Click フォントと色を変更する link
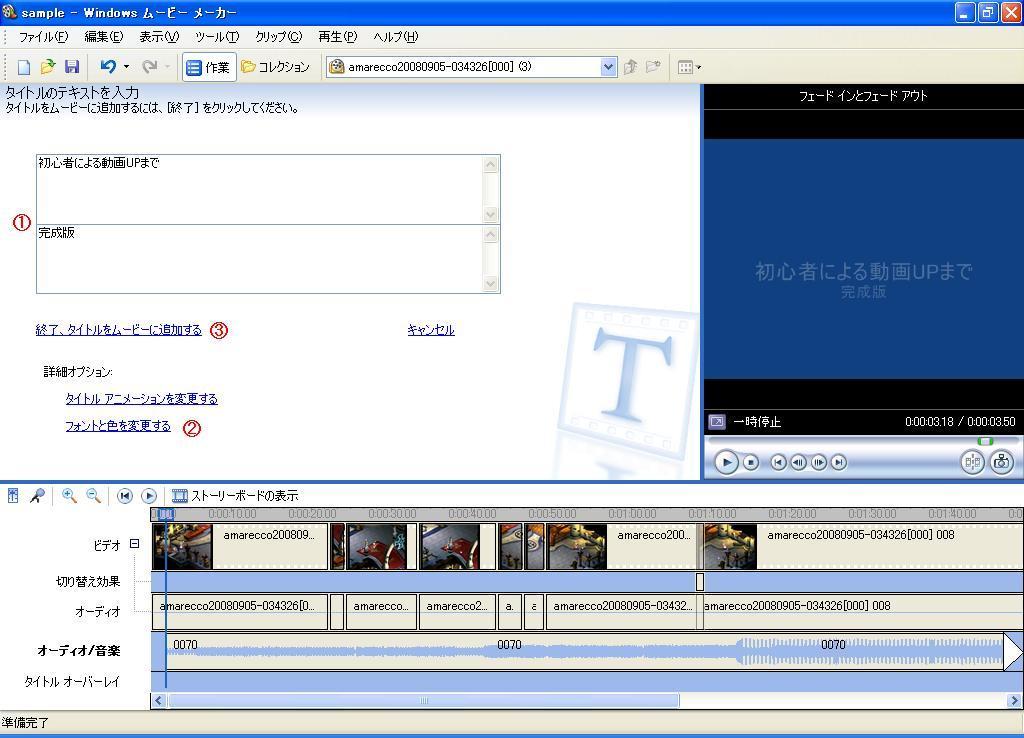 pyautogui.click(x=118, y=426)
